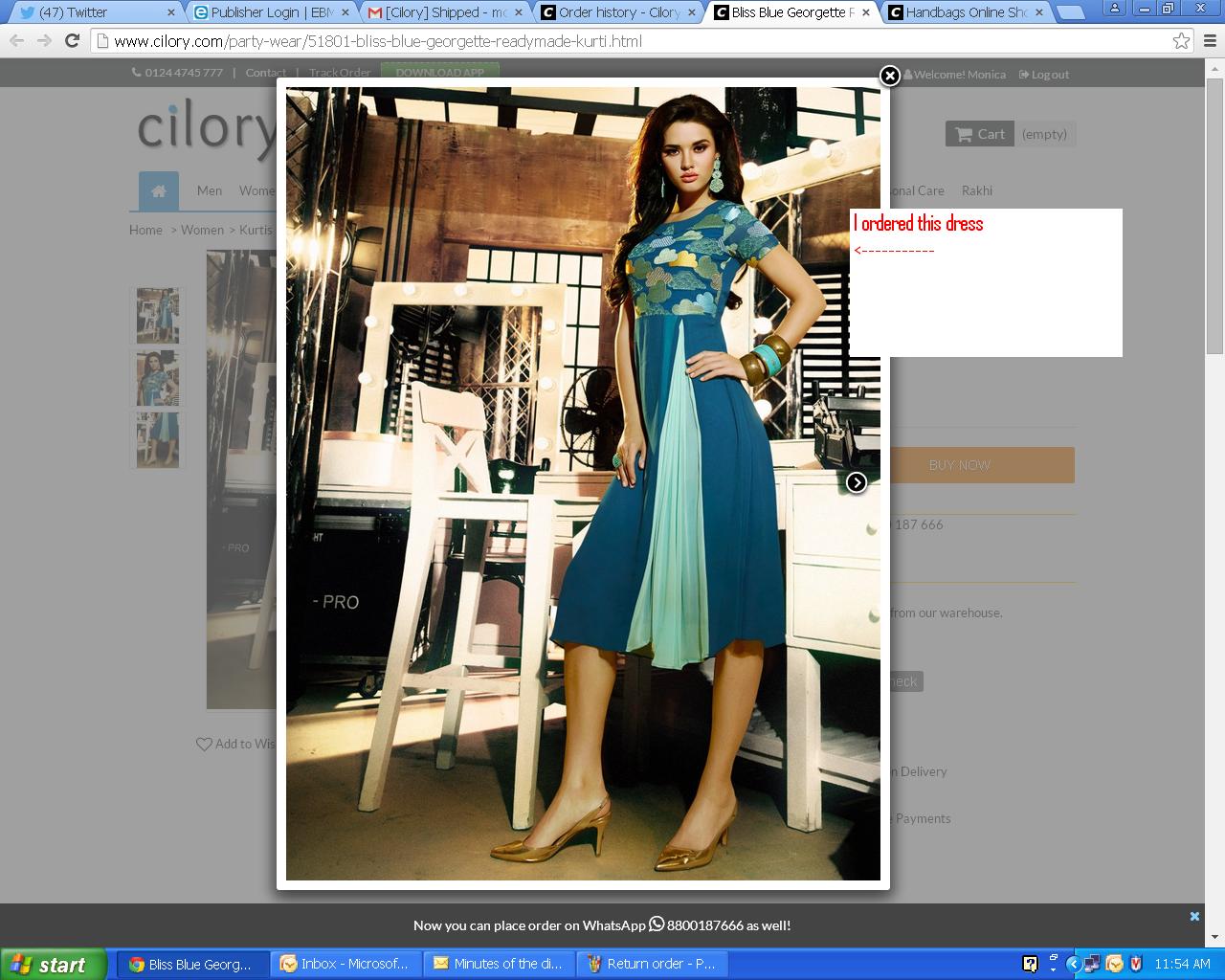Switch to Bliss Blue Georg... taskbar window

pos(191,964)
